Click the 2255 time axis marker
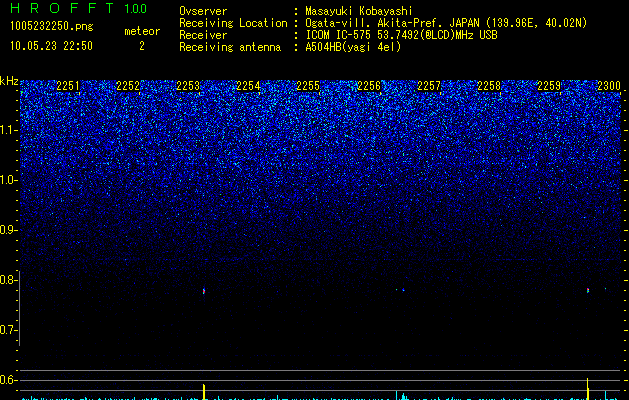 click(308, 86)
